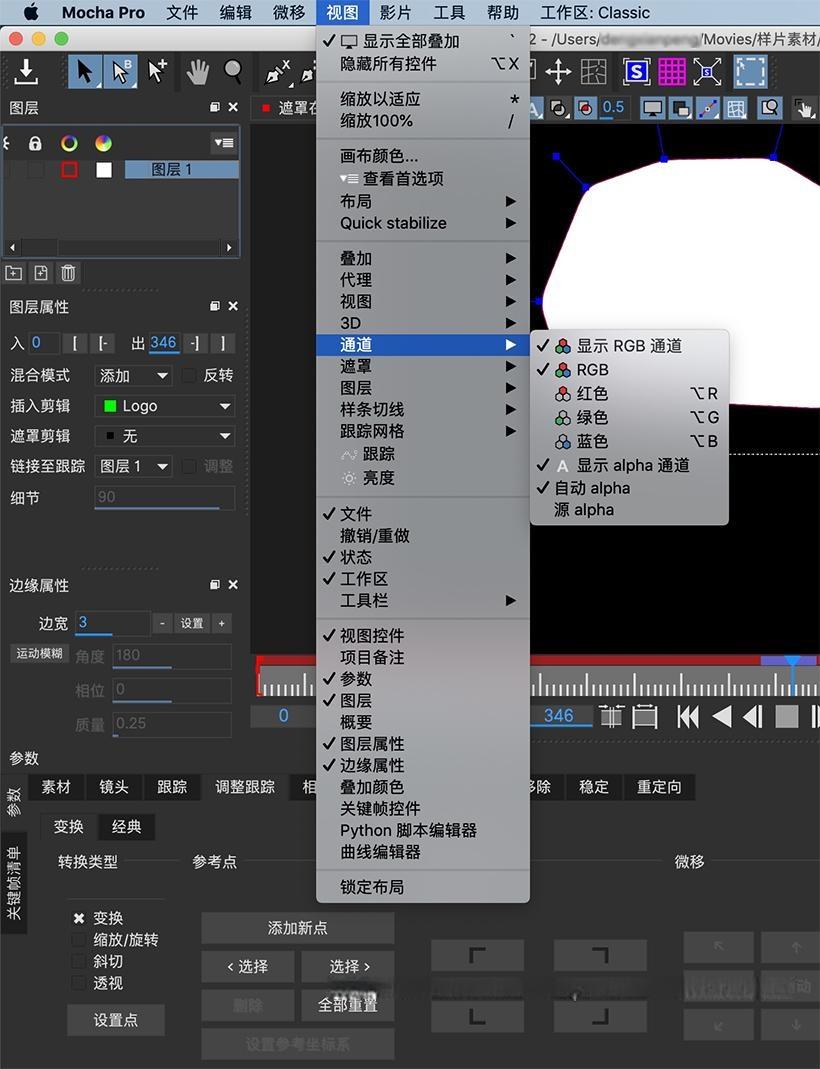Open the 插入剪辑 dropdown set to Logo
This screenshot has height=1069, width=820.
(164, 406)
